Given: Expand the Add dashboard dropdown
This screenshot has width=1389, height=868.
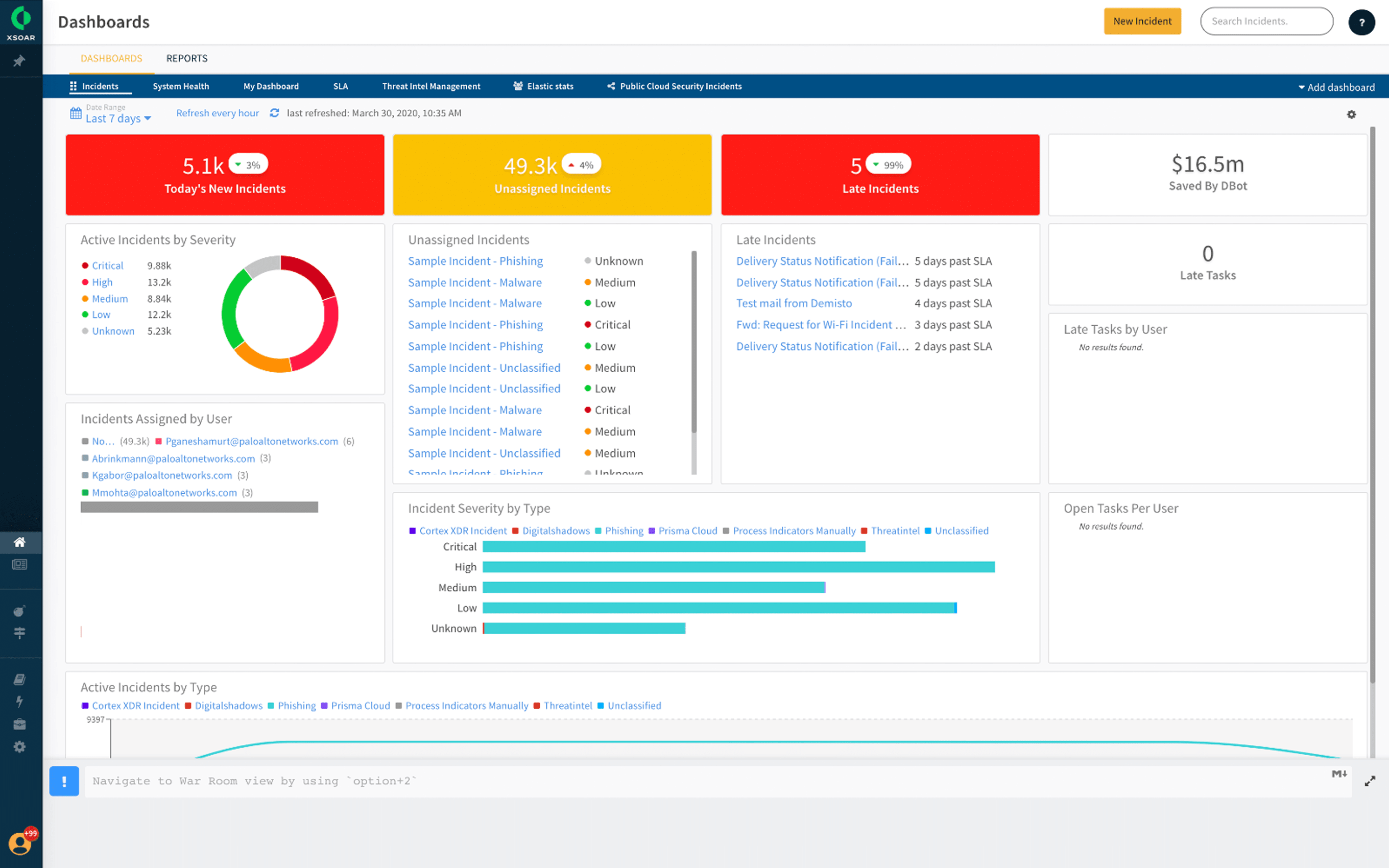Looking at the screenshot, I should click(1337, 87).
